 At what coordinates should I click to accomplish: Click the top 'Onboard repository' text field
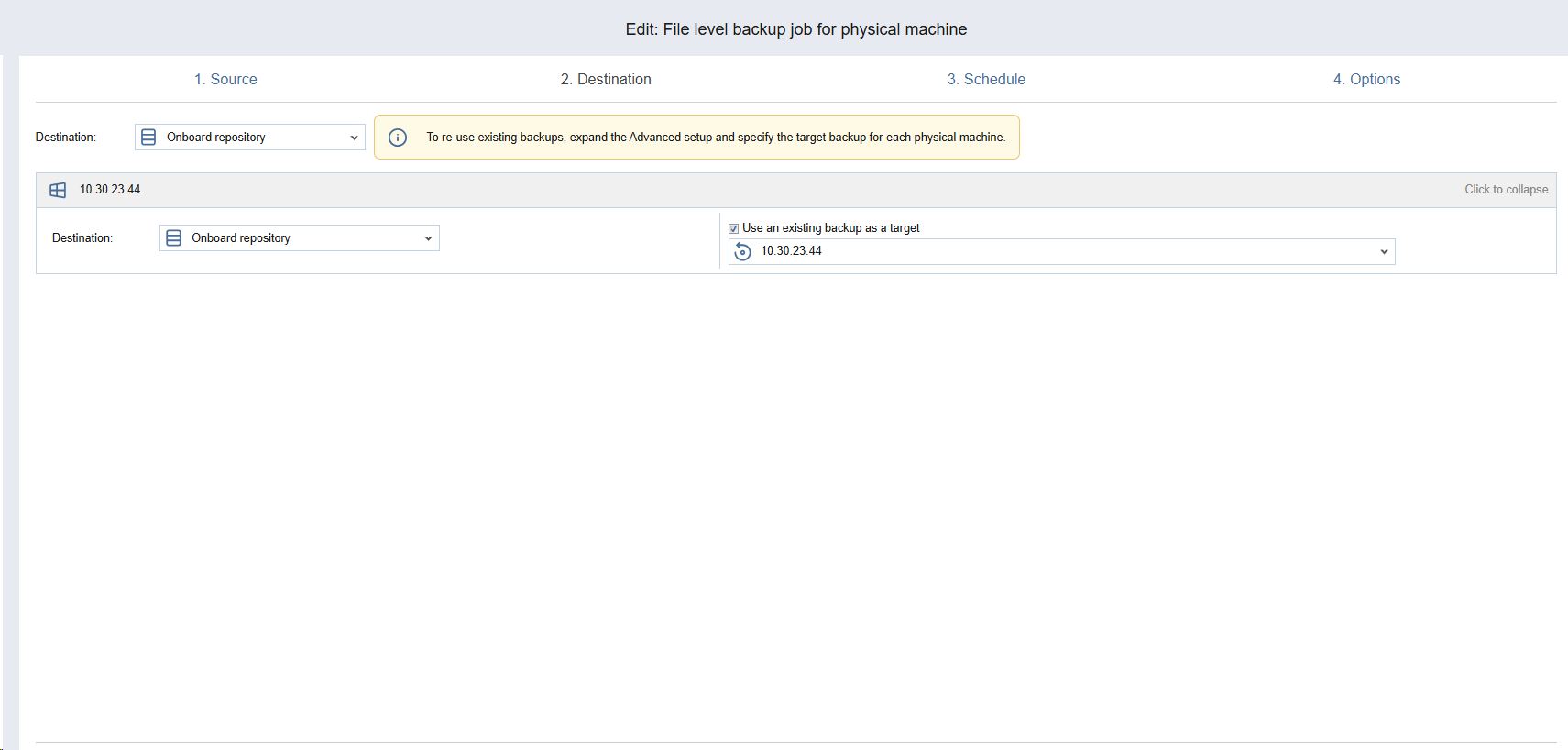(x=247, y=138)
